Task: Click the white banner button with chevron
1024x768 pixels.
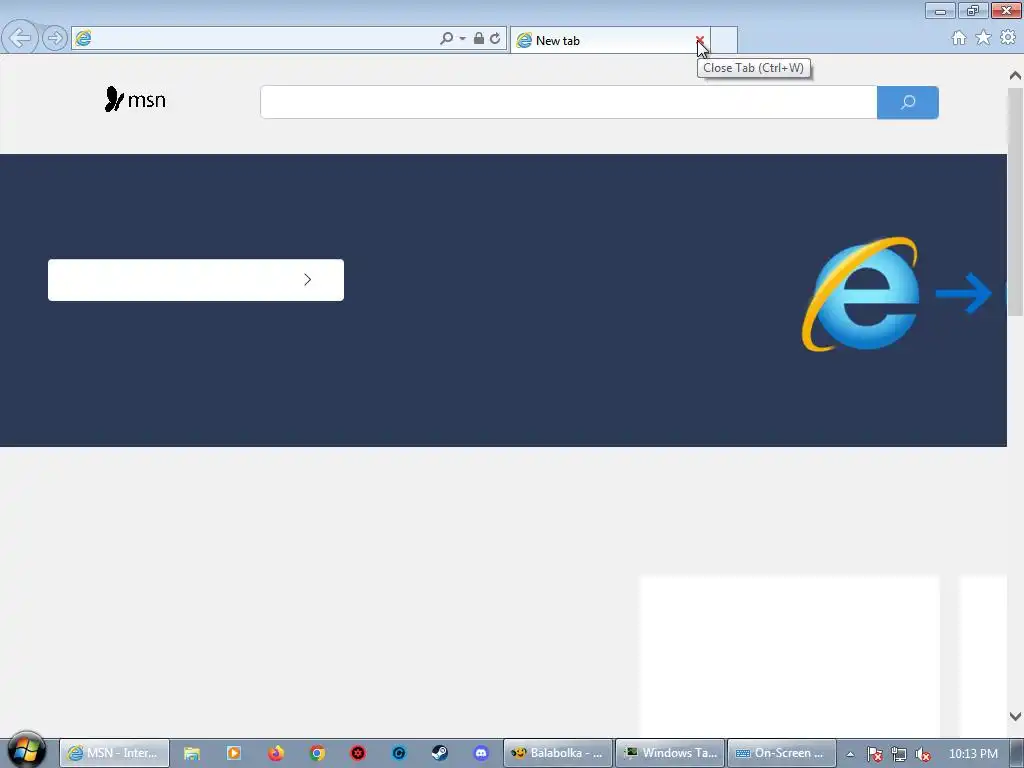Action: [x=196, y=280]
